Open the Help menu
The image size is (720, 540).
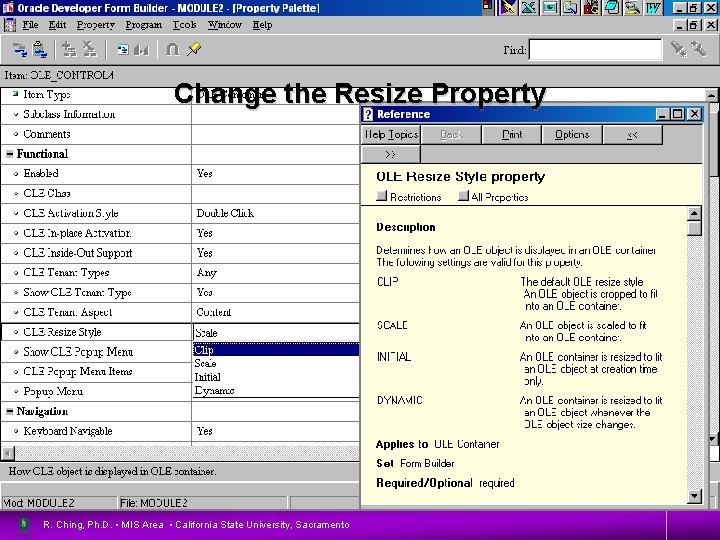[x=262, y=25]
